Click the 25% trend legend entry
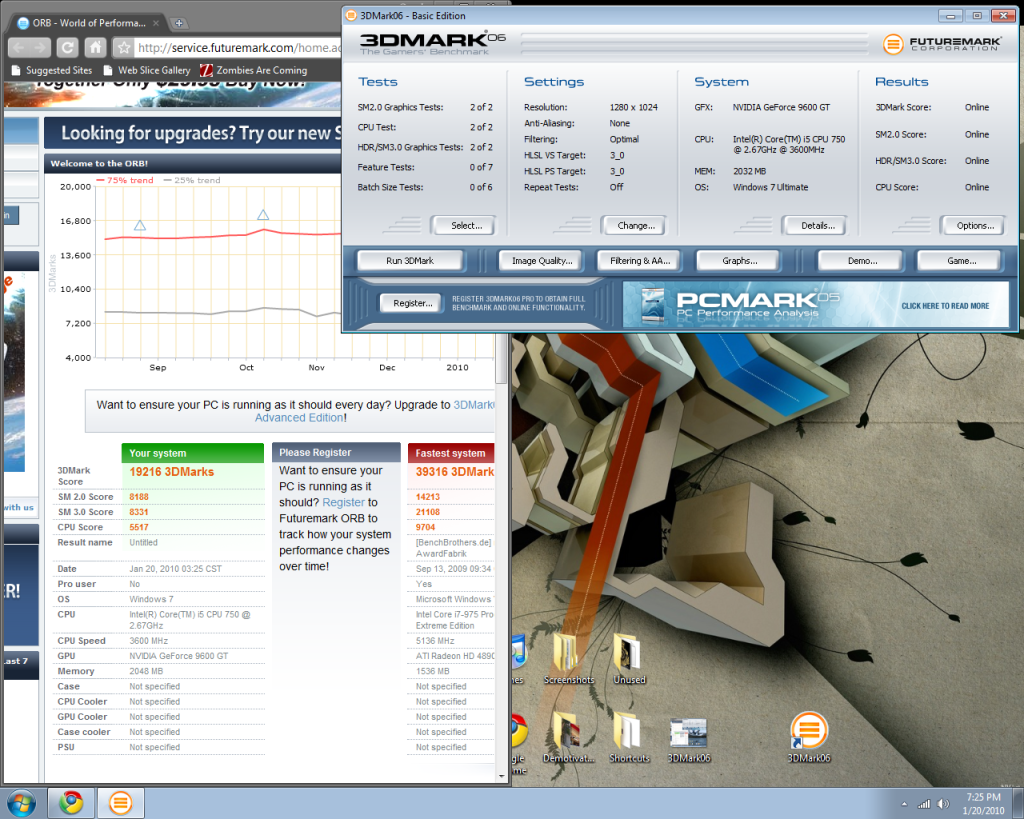 click(x=192, y=180)
